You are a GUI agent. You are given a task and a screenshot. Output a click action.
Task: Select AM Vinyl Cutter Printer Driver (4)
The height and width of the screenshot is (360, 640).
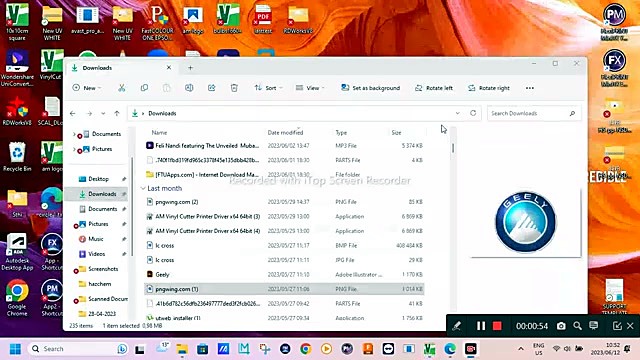[284, 231]
